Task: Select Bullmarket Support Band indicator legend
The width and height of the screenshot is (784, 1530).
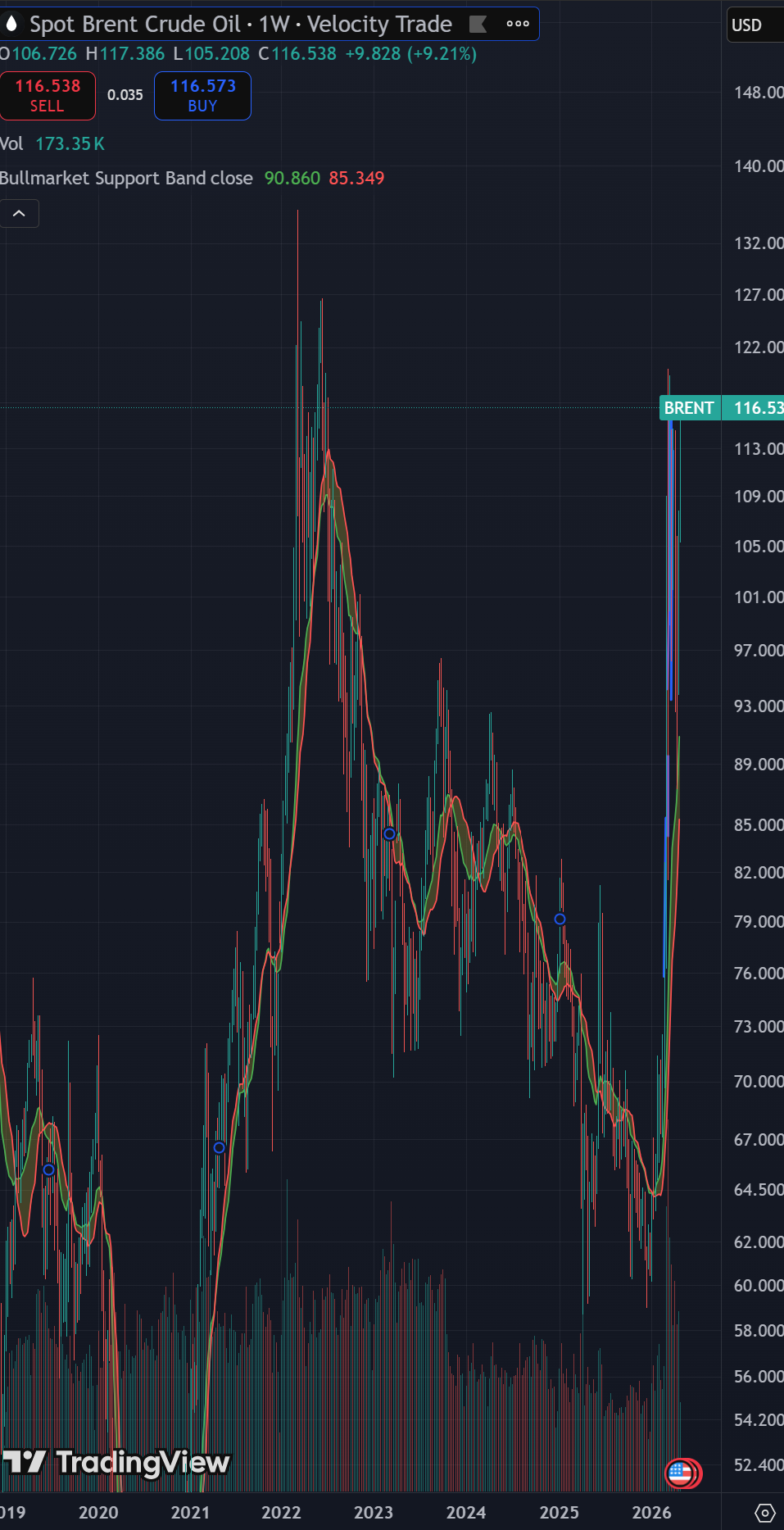Action: (x=126, y=178)
